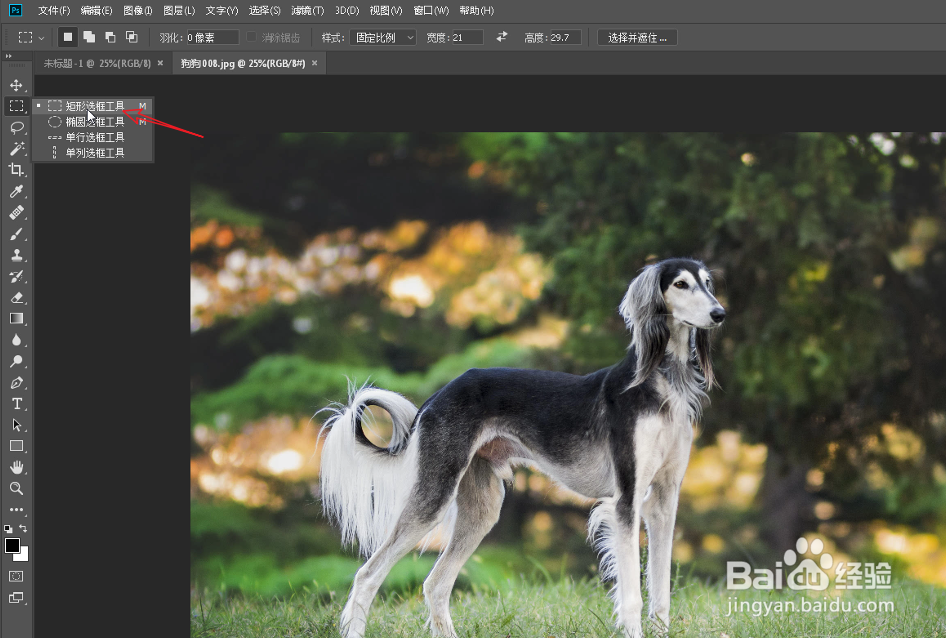The height and width of the screenshot is (638, 946).
Task: Select the Brush tool
Action: click(16, 234)
